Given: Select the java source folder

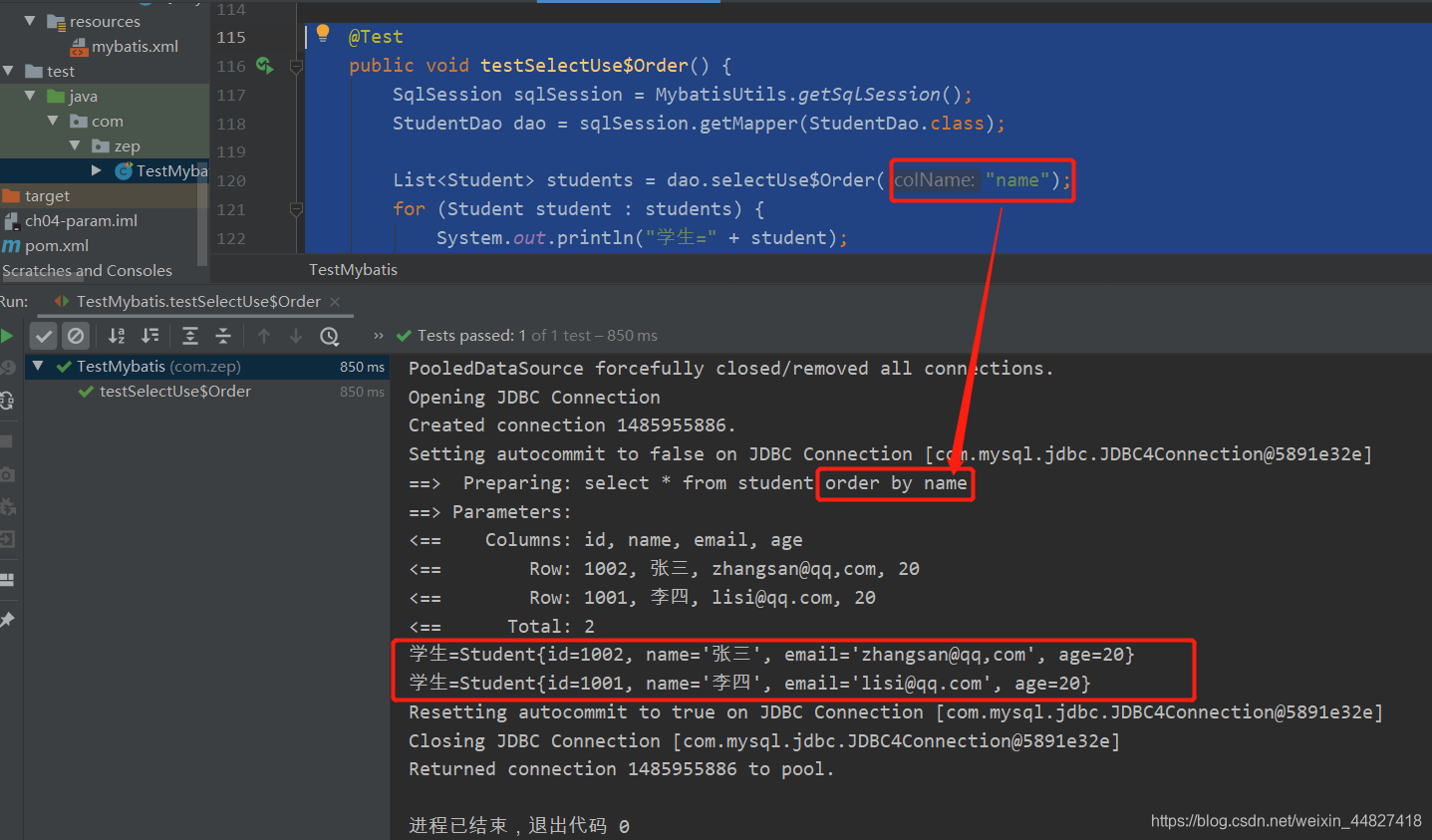Looking at the screenshot, I should click(x=83, y=96).
